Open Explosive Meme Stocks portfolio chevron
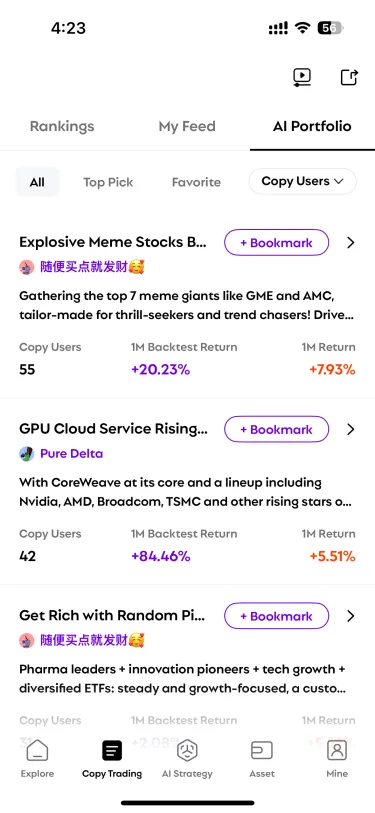375x813 pixels. (351, 243)
